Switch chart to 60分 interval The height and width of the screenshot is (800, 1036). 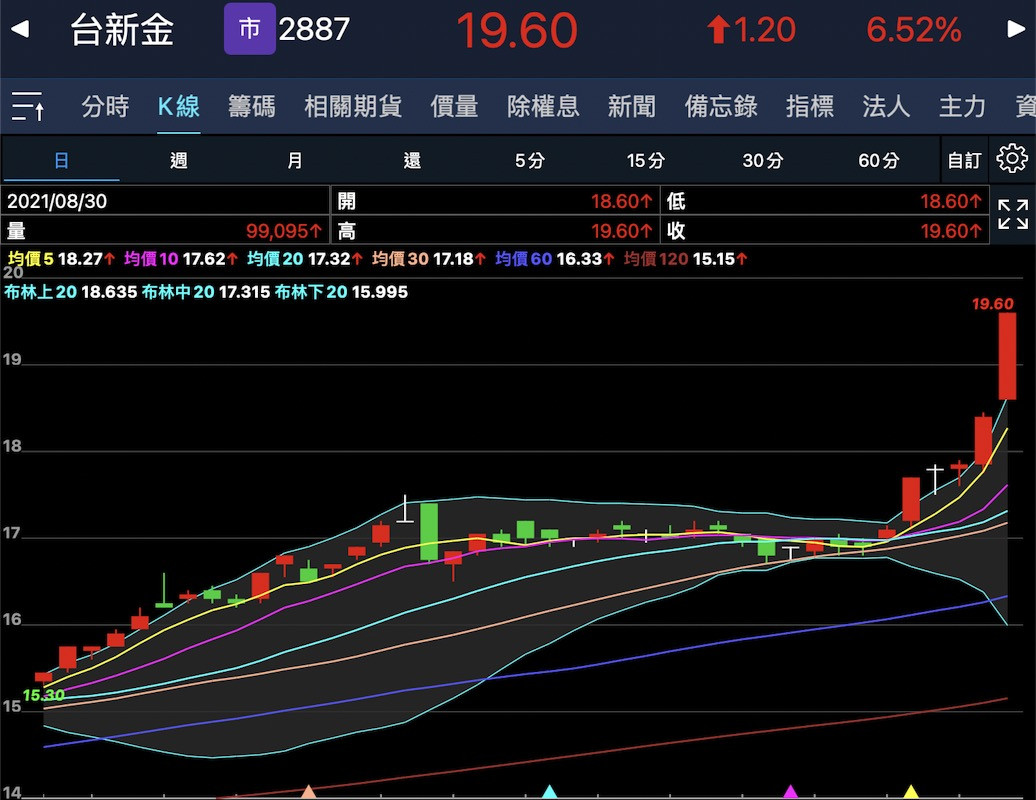point(879,160)
